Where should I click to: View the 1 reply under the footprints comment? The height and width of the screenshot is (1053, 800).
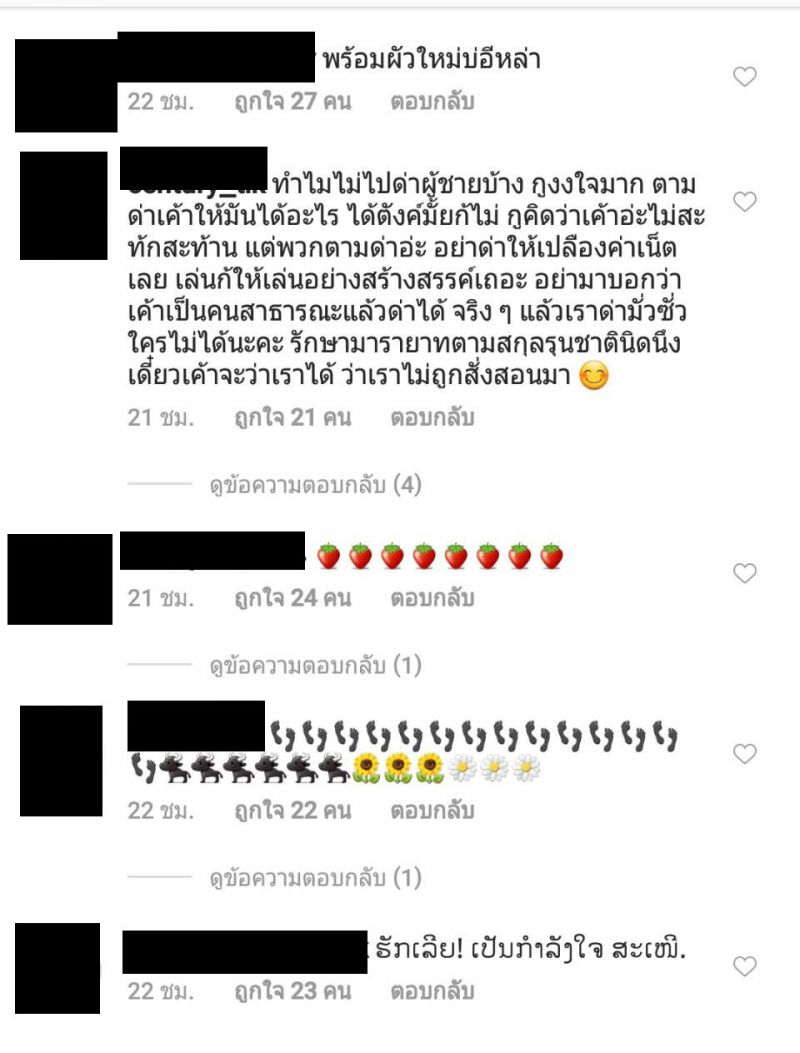315,878
